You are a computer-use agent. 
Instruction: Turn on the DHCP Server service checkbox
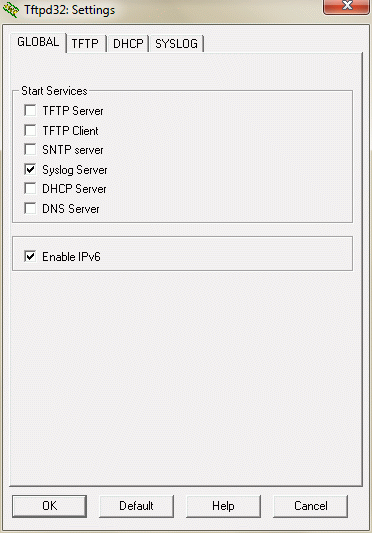point(30,188)
